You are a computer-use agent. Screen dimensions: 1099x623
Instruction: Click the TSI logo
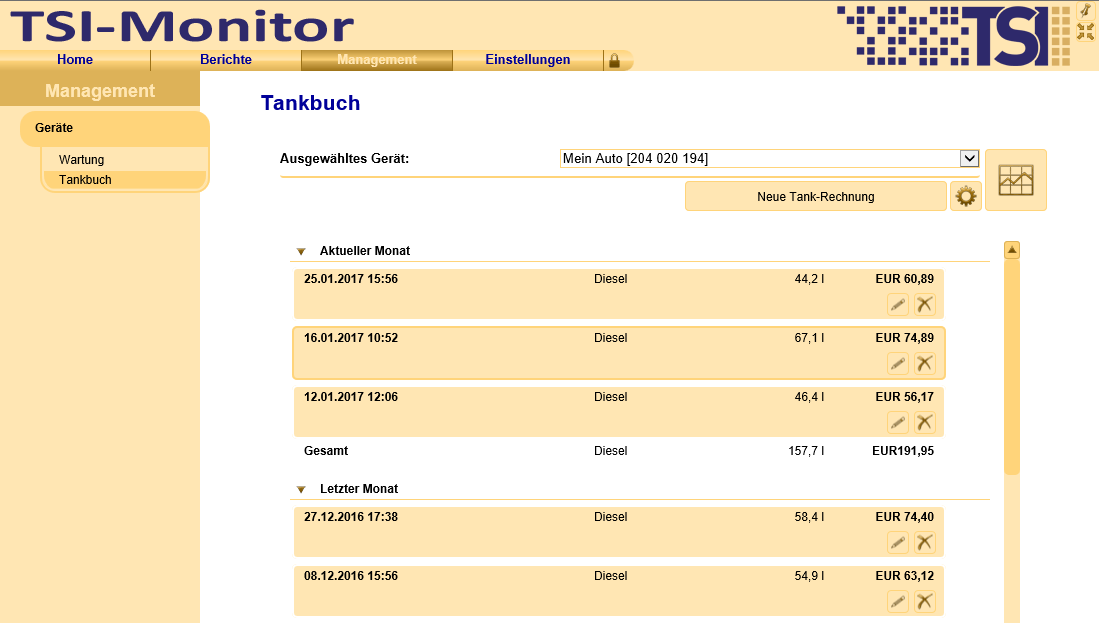click(x=953, y=35)
